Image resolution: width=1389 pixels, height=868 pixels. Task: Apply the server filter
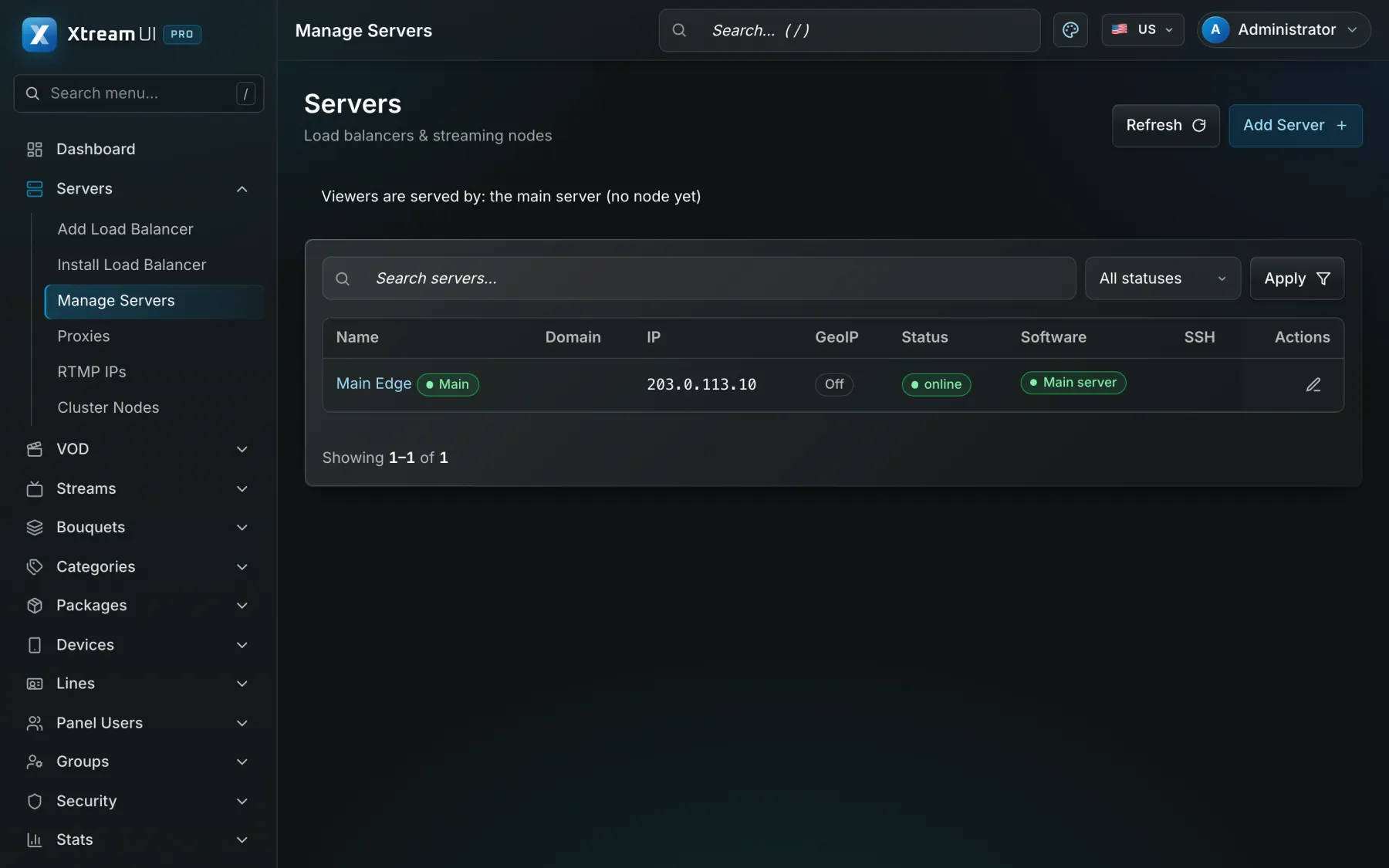coord(1296,279)
